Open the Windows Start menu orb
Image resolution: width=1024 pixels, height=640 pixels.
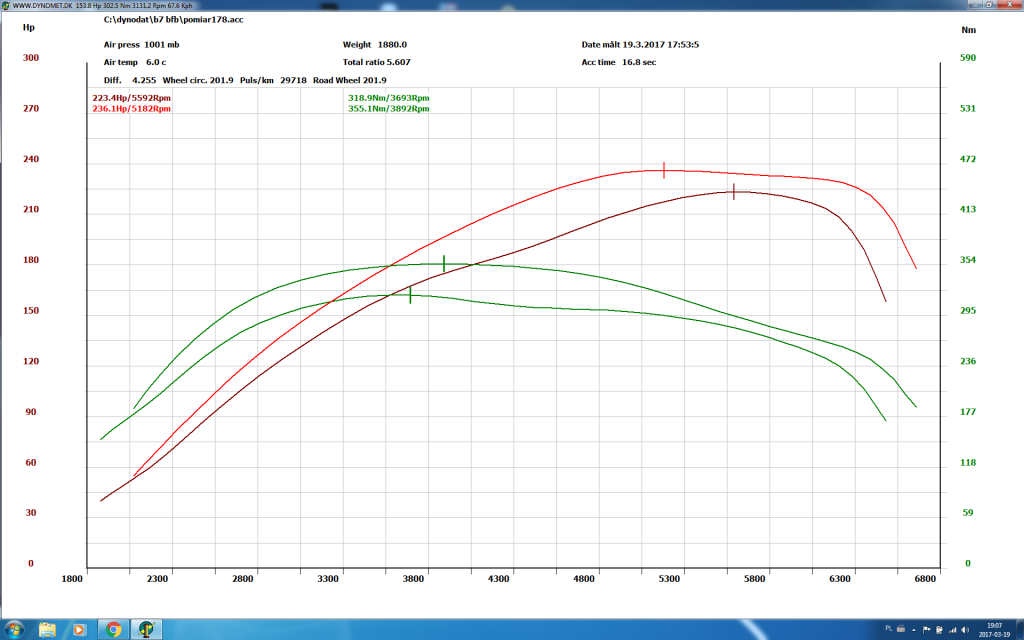click(x=13, y=630)
